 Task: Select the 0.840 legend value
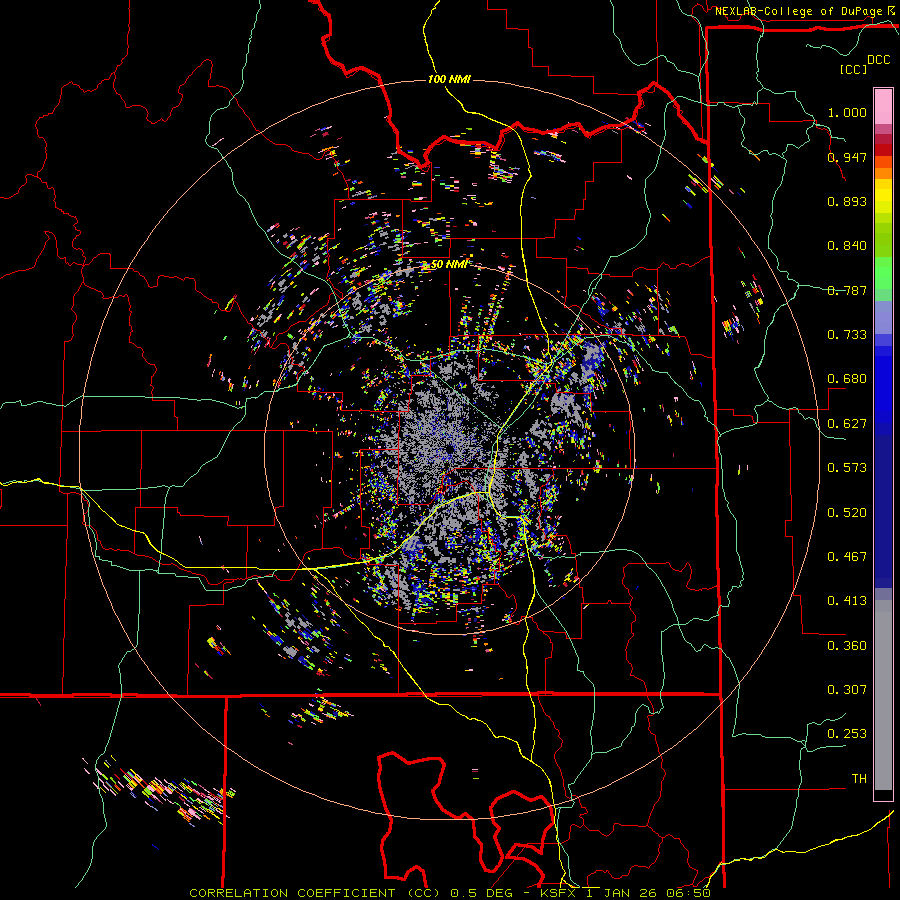point(847,246)
